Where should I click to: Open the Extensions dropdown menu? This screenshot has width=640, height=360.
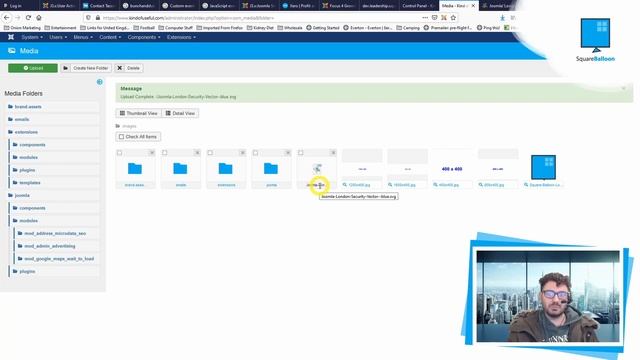point(181,37)
